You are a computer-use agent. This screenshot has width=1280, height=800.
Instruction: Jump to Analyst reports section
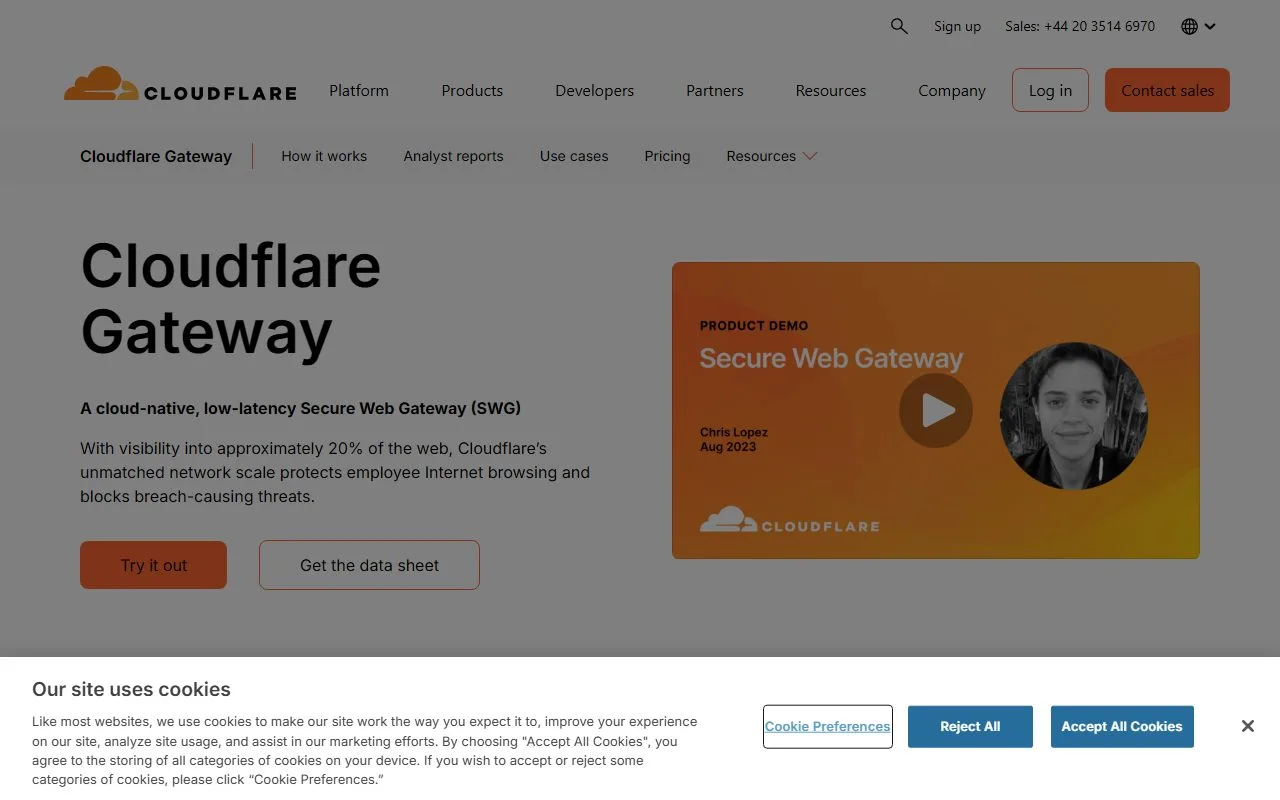[453, 156]
